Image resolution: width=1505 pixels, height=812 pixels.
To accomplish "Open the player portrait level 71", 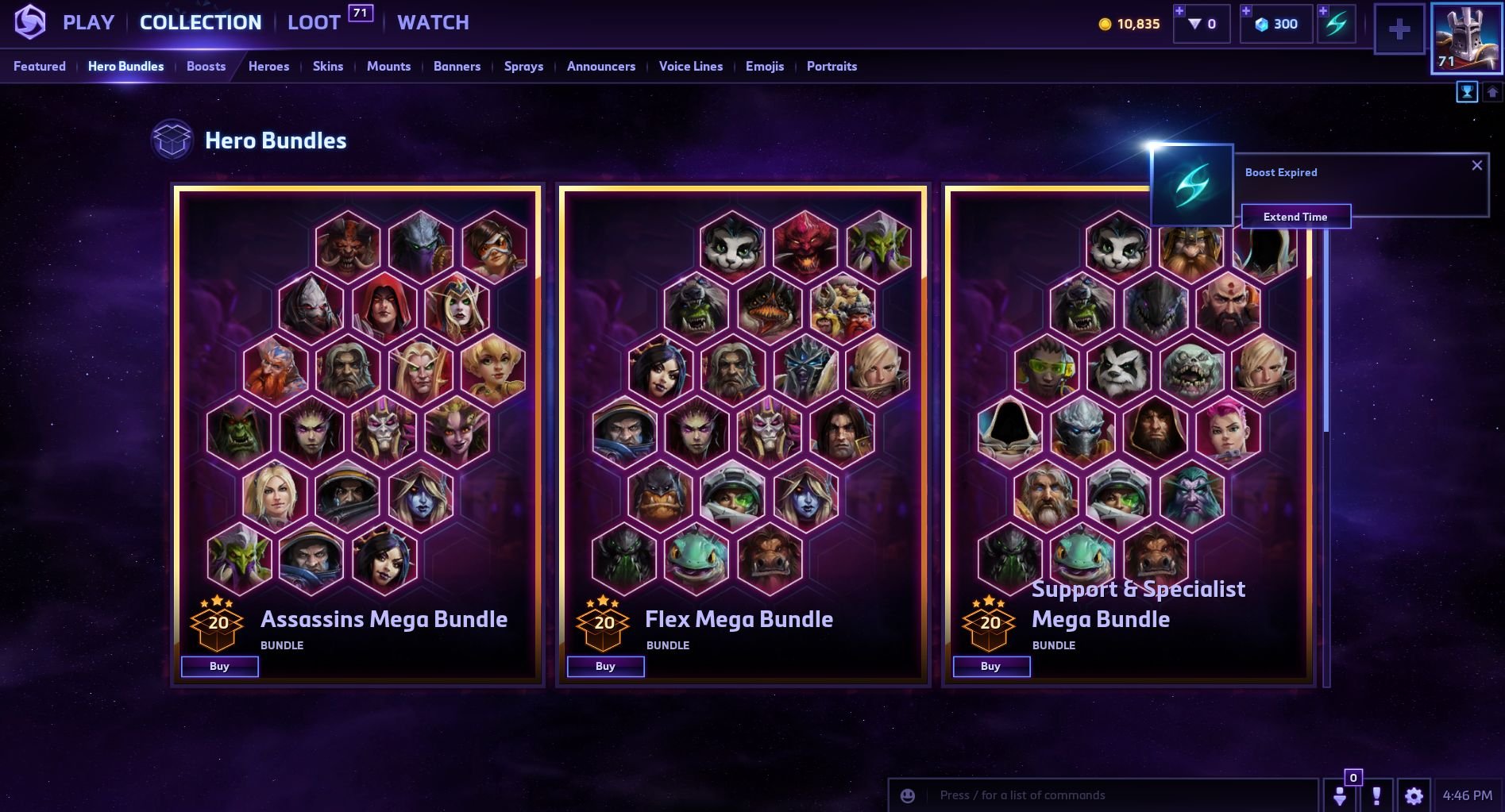I will 1466,38.
